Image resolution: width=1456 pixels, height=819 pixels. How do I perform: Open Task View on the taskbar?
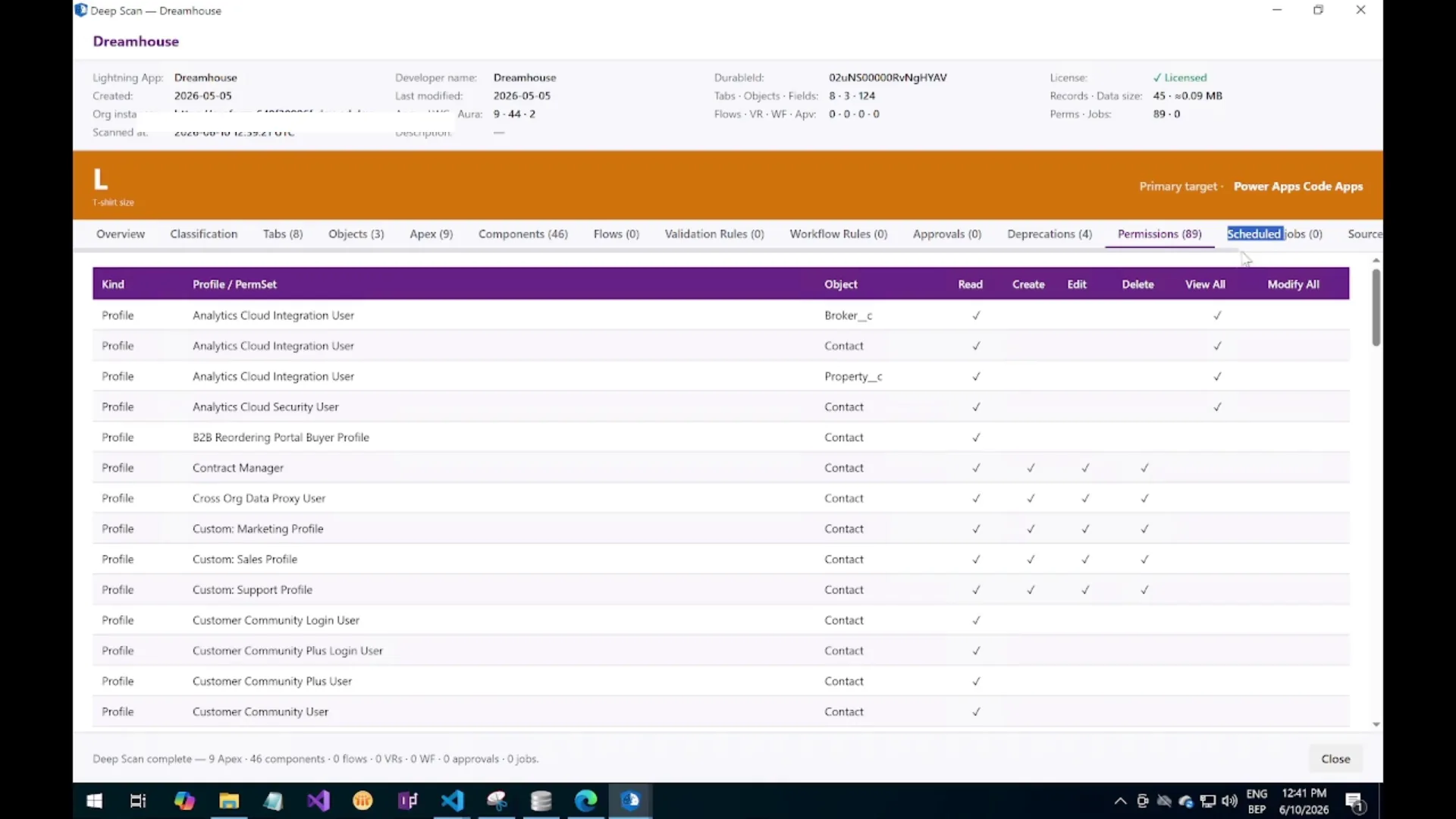(138, 801)
